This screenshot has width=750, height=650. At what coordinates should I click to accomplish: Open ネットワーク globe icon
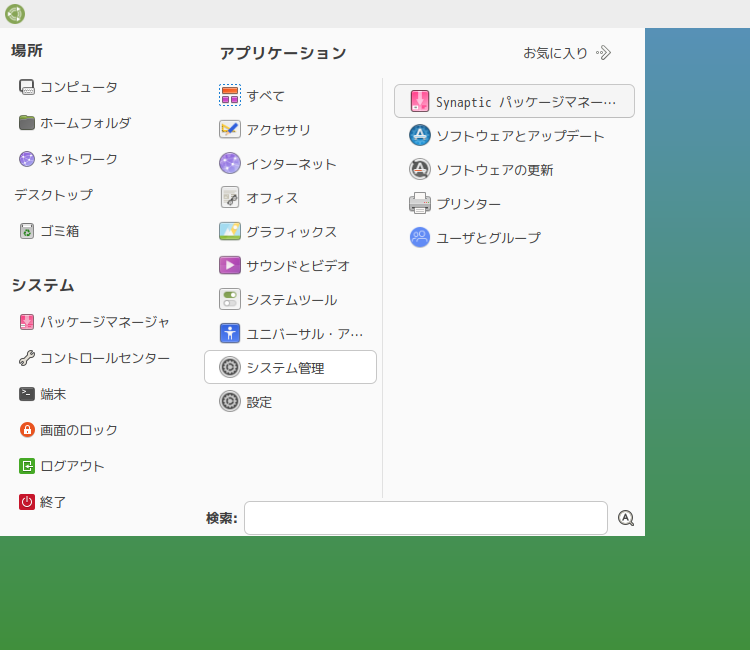(x=27, y=159)
